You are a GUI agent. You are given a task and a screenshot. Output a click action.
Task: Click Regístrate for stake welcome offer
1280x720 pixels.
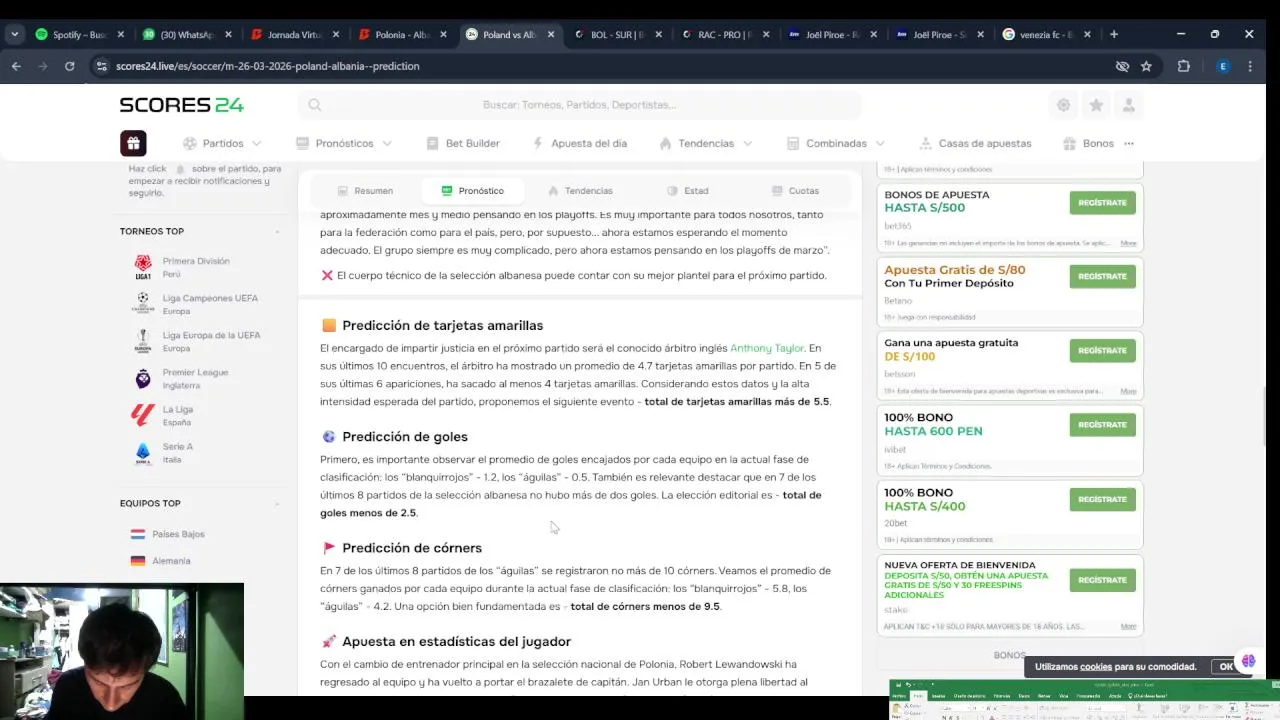click(1102, 580)
